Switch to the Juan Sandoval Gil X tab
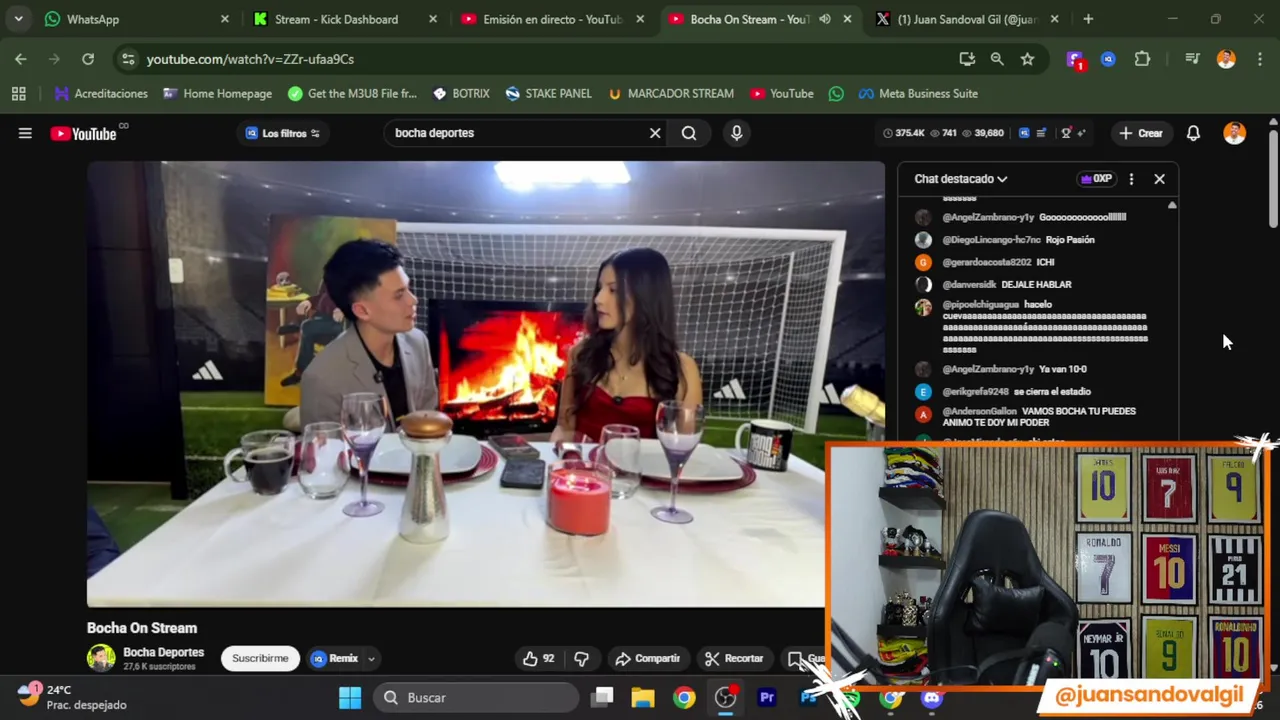1280x720 pixels. click(966, 19)
